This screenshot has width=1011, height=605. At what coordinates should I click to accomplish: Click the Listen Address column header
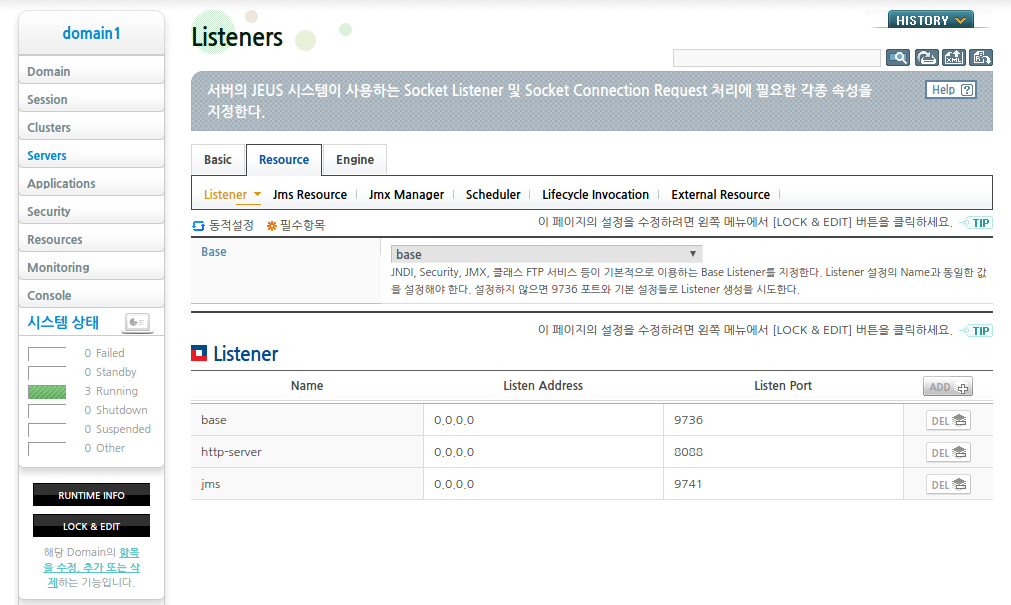543,386
